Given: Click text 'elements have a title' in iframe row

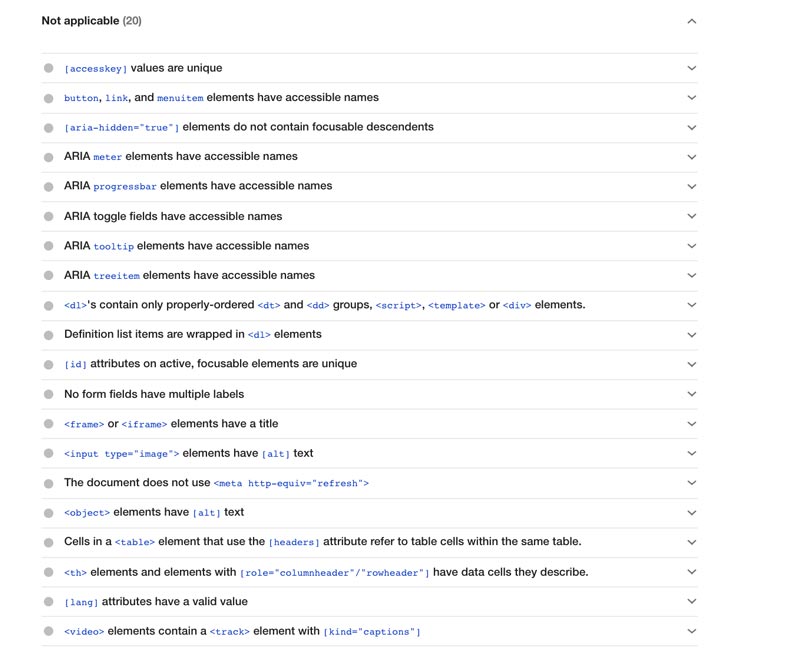Looking at the screenshot, I should (224, 424).
